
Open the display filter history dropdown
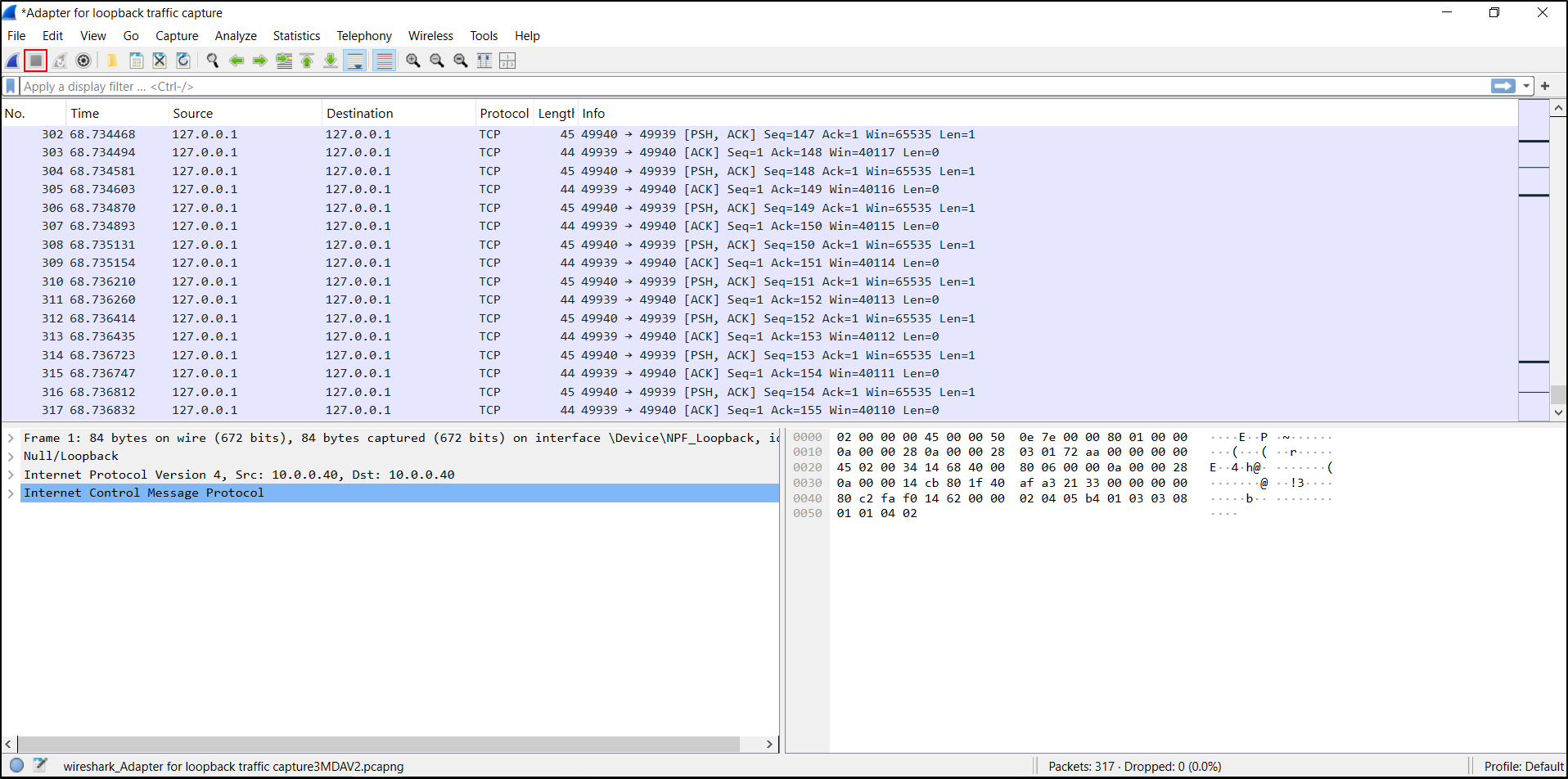pyautogui.click(x=1527, y=86)
